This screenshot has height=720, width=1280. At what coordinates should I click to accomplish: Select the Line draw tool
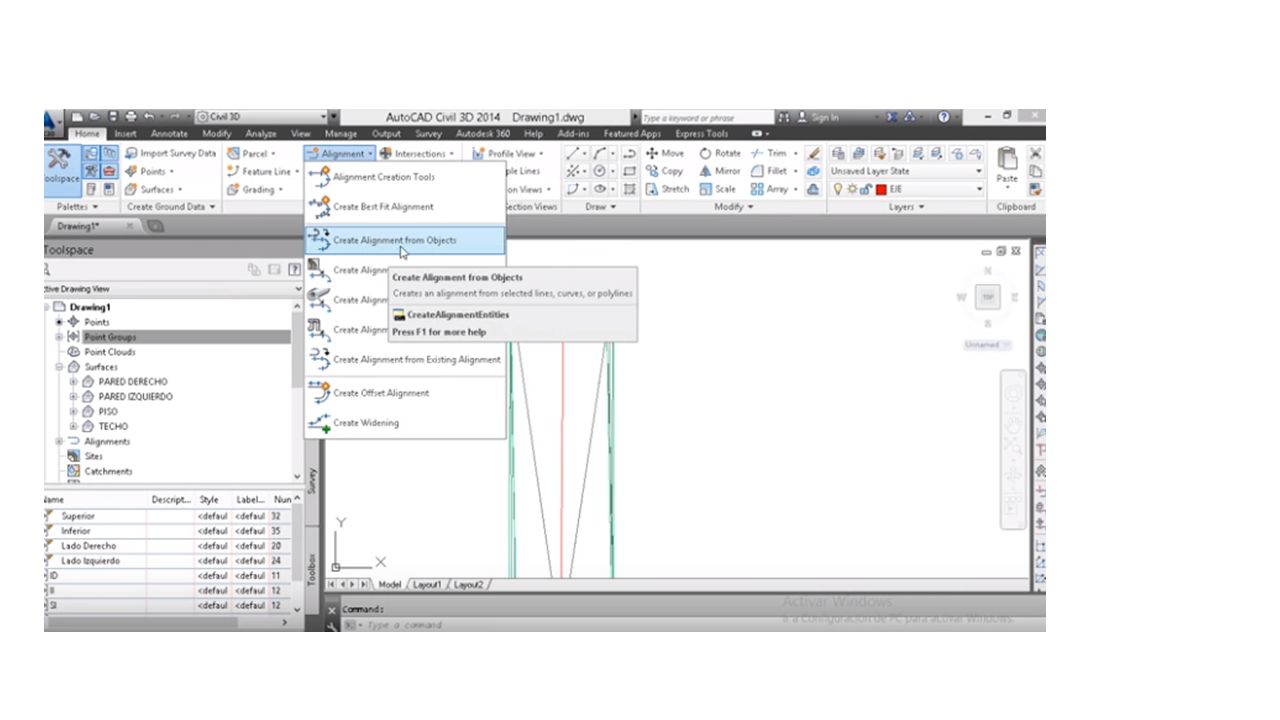572,153
